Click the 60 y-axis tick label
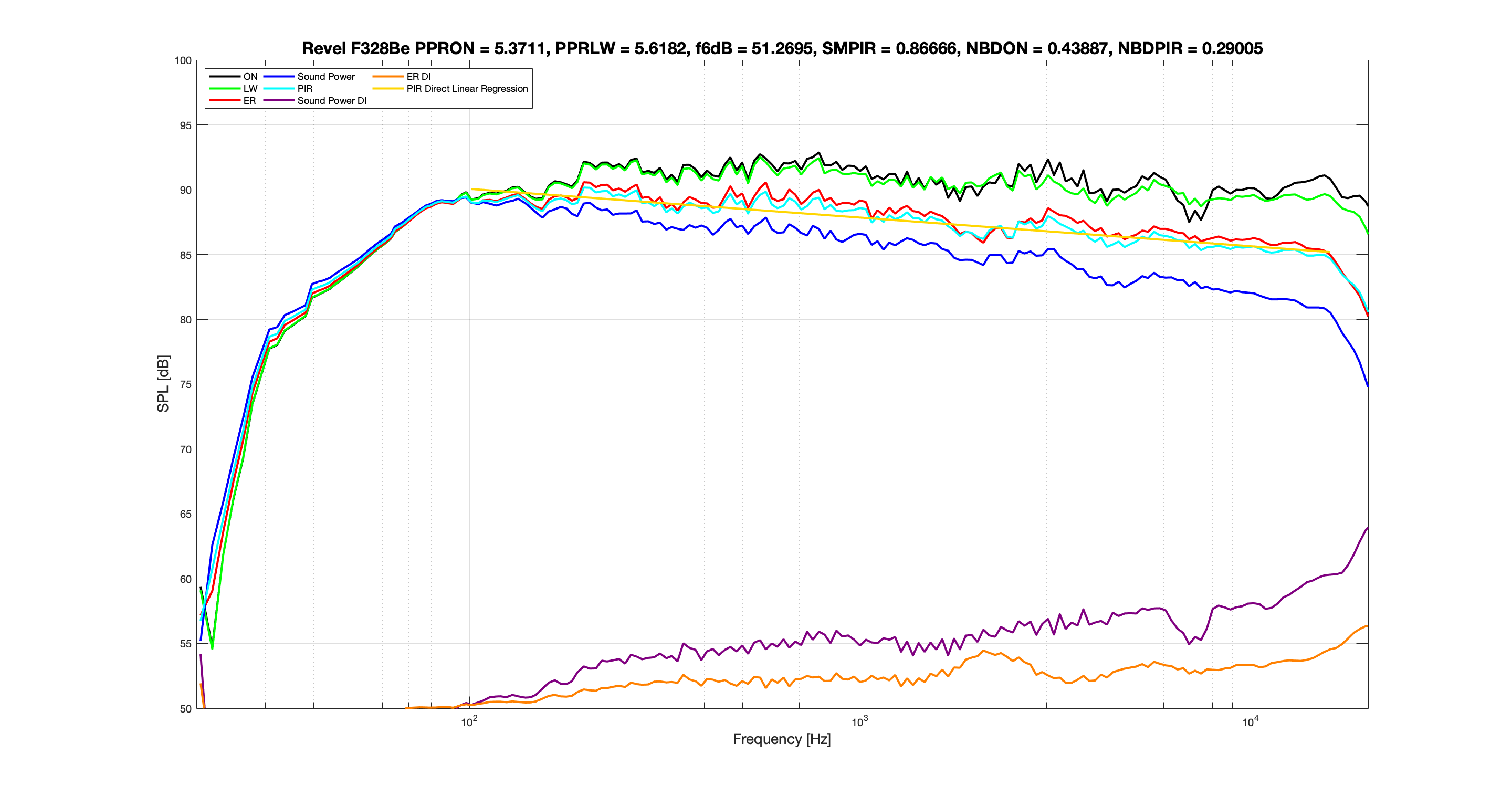The height and width of the screenshot is (796, 1512). click(185, 579)
